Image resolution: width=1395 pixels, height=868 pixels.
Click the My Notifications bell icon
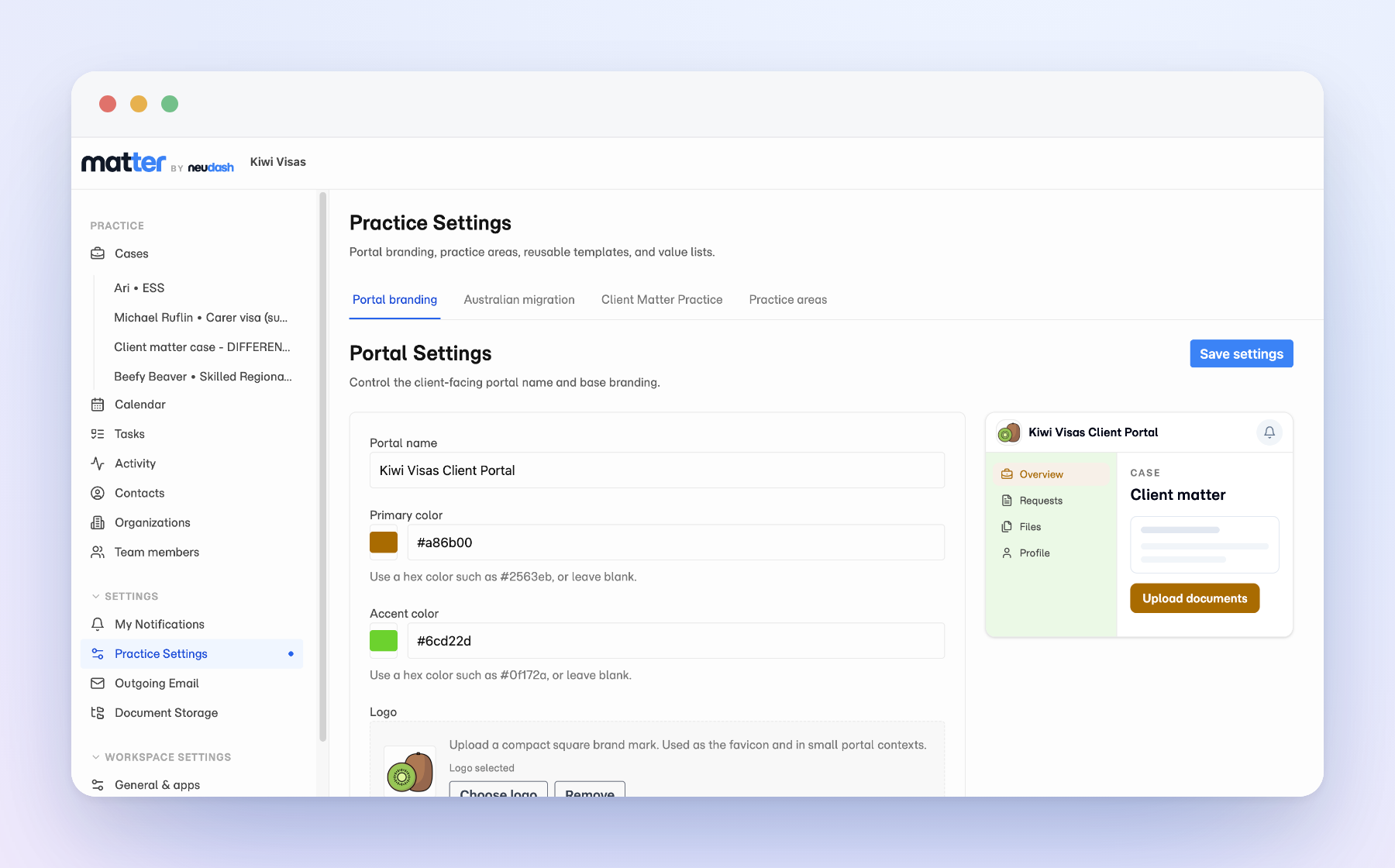click(98, 624)
